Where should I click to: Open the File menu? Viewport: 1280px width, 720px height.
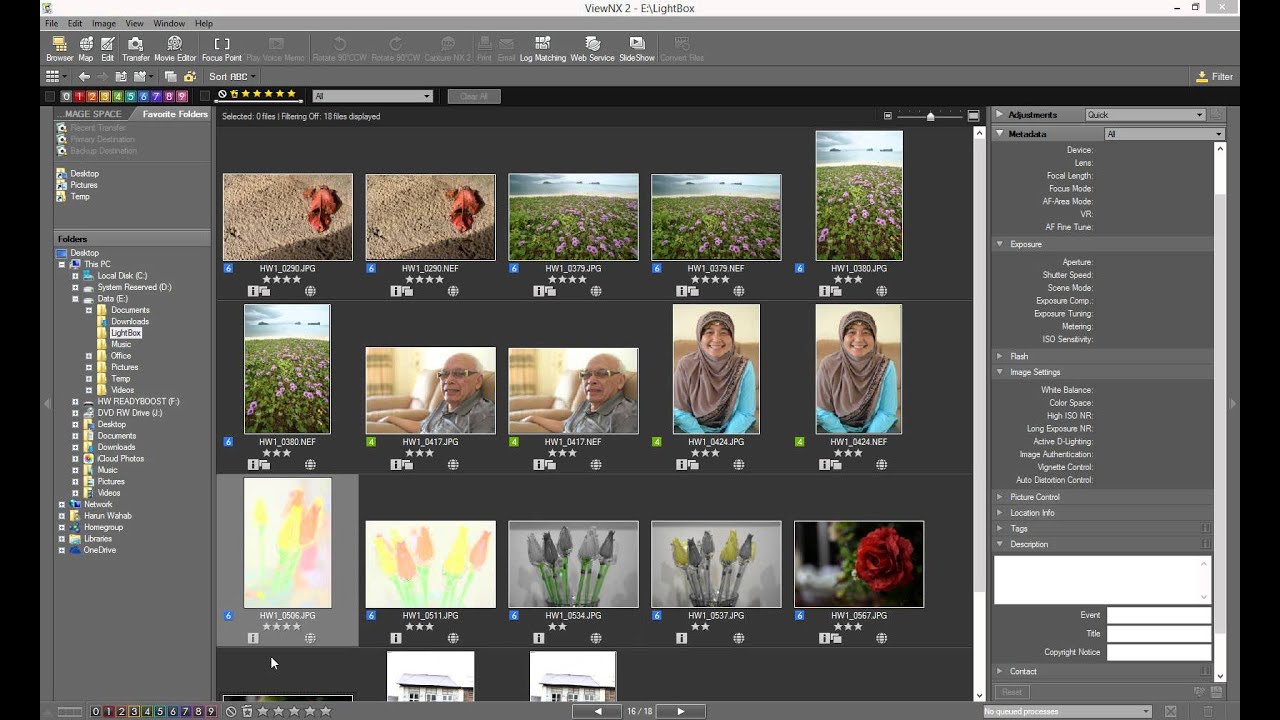click(x=51, y=23)
